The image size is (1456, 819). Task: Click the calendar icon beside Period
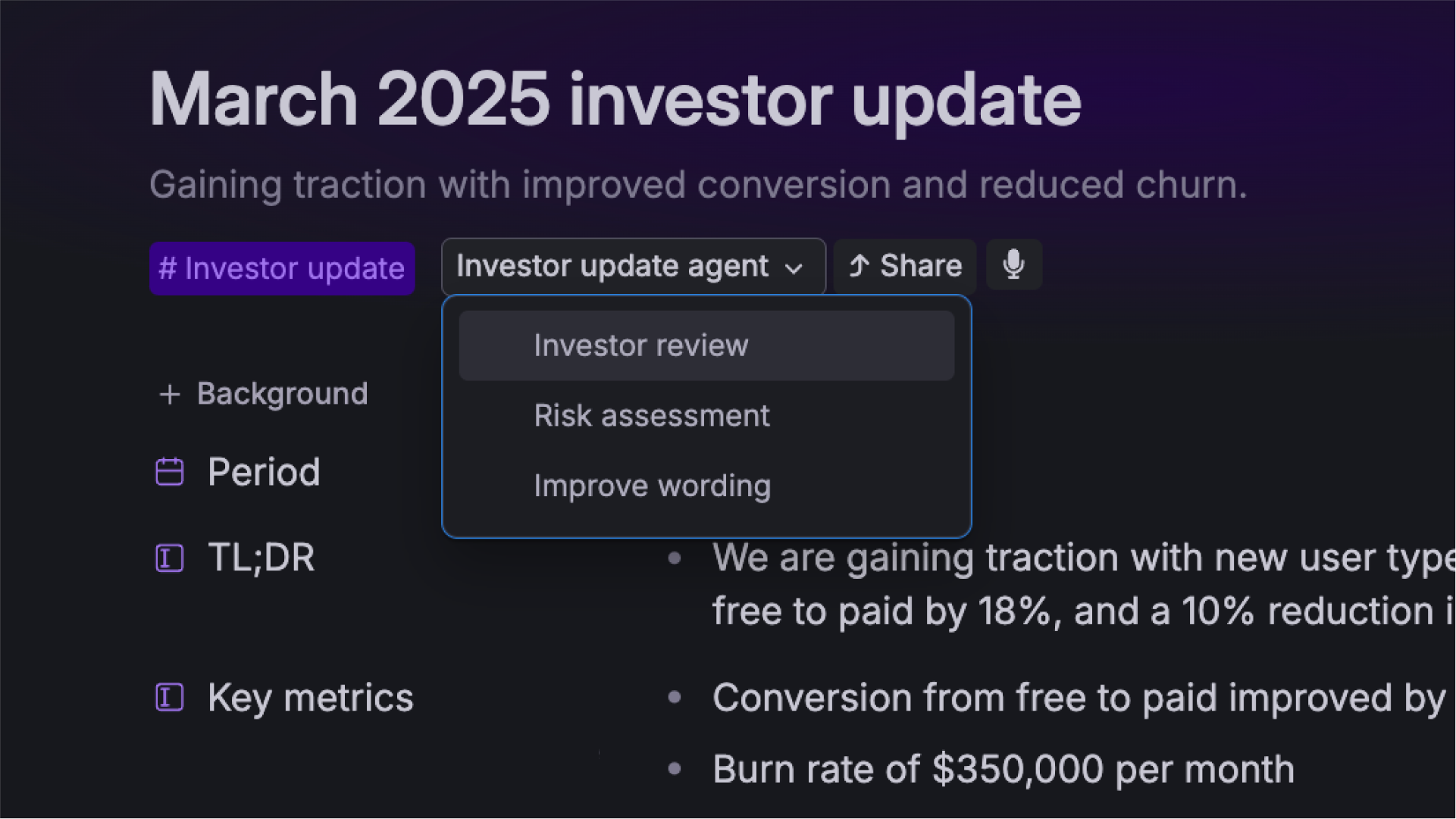click(x=170, y=472)
